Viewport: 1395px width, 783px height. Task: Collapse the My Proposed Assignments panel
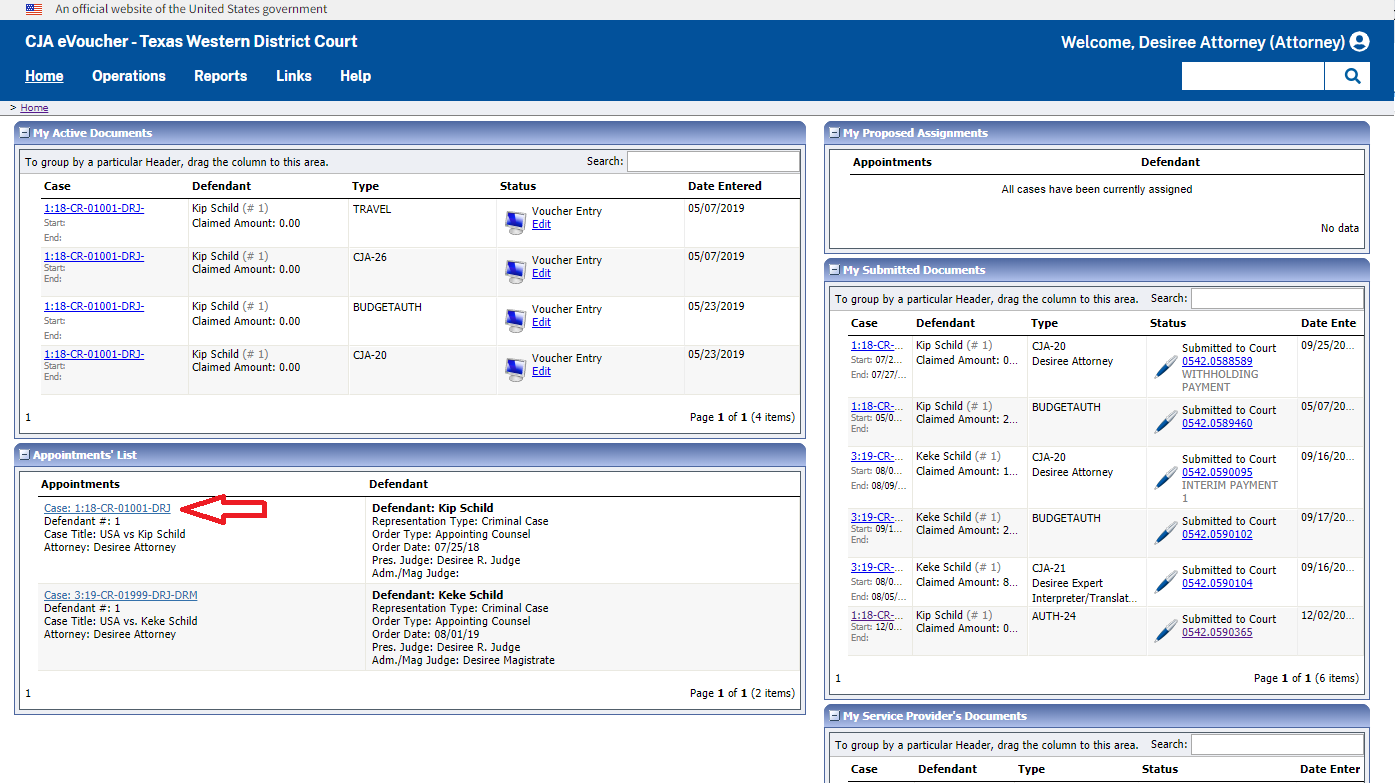(x=835, y=133)
